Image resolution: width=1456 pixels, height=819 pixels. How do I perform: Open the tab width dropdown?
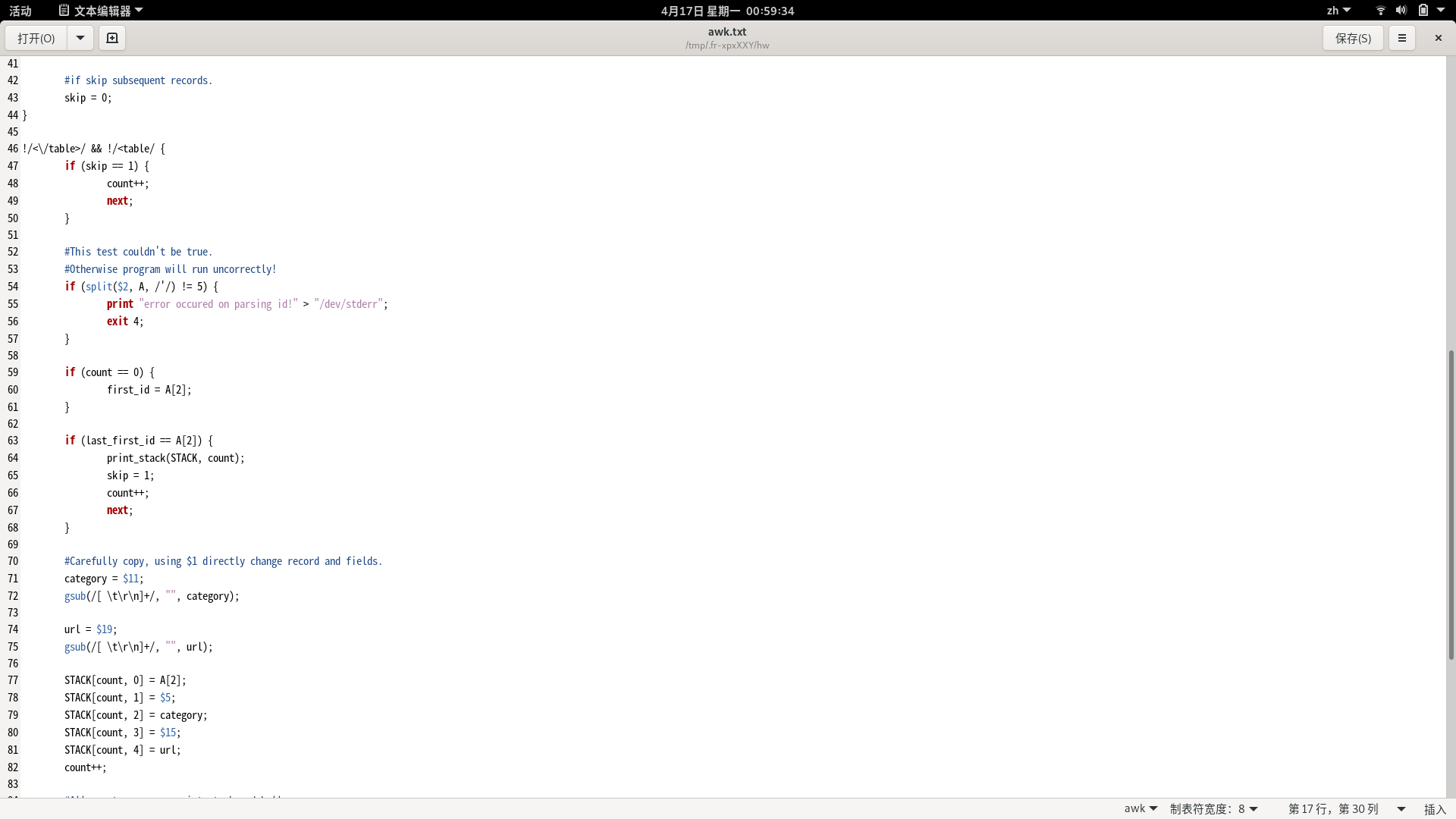pos(1213,809)
